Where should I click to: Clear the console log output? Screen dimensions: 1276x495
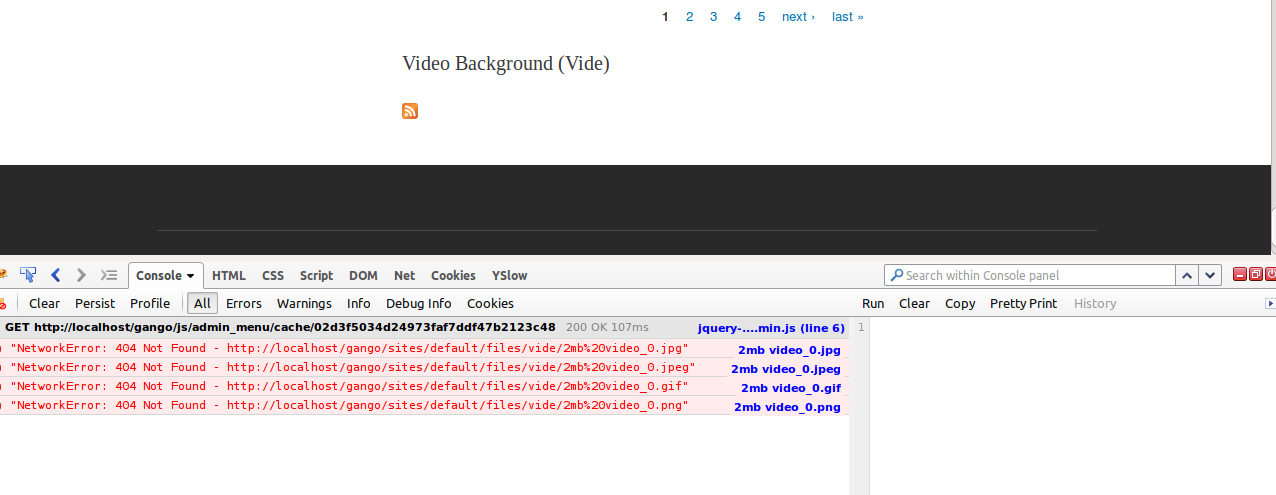coord(44,303)
